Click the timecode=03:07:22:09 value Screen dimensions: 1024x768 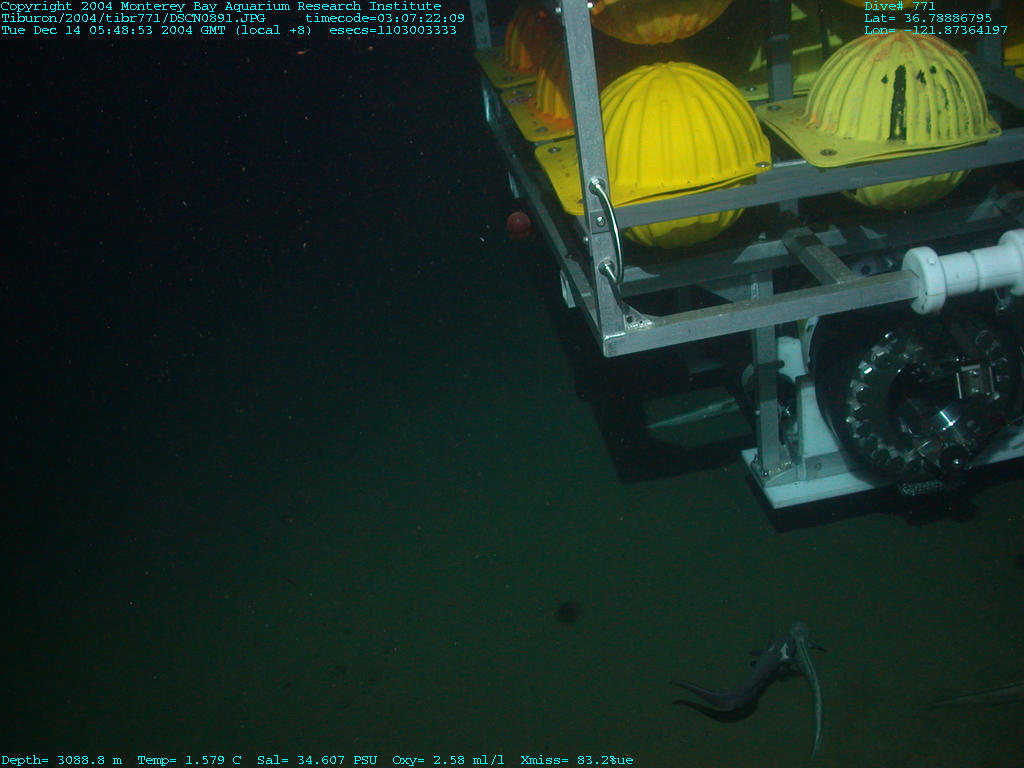coord(385,18)
